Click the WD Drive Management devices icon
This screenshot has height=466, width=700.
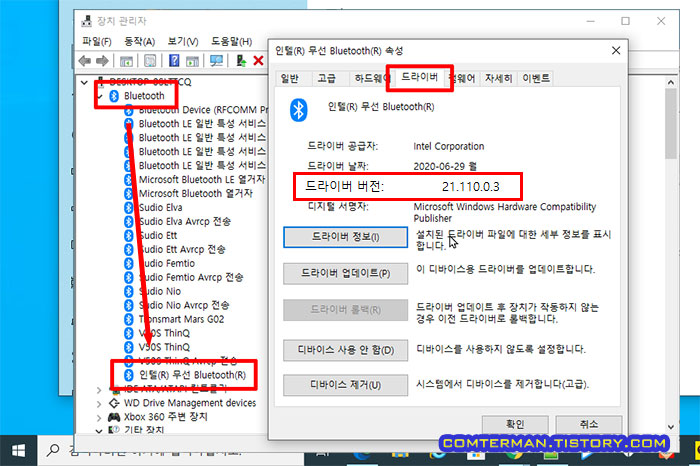point(114,403)
